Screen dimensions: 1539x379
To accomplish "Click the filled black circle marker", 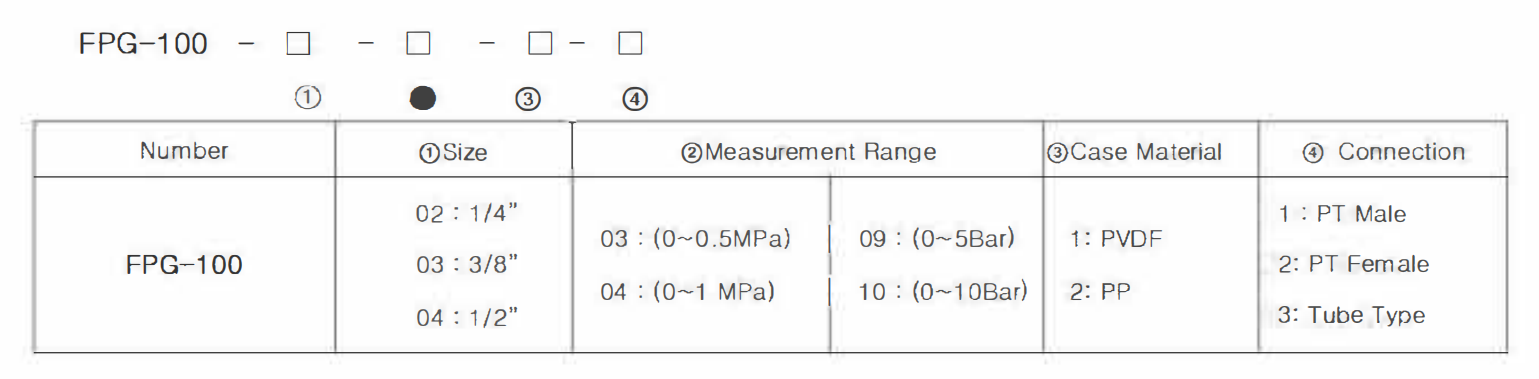I will 423,98.
